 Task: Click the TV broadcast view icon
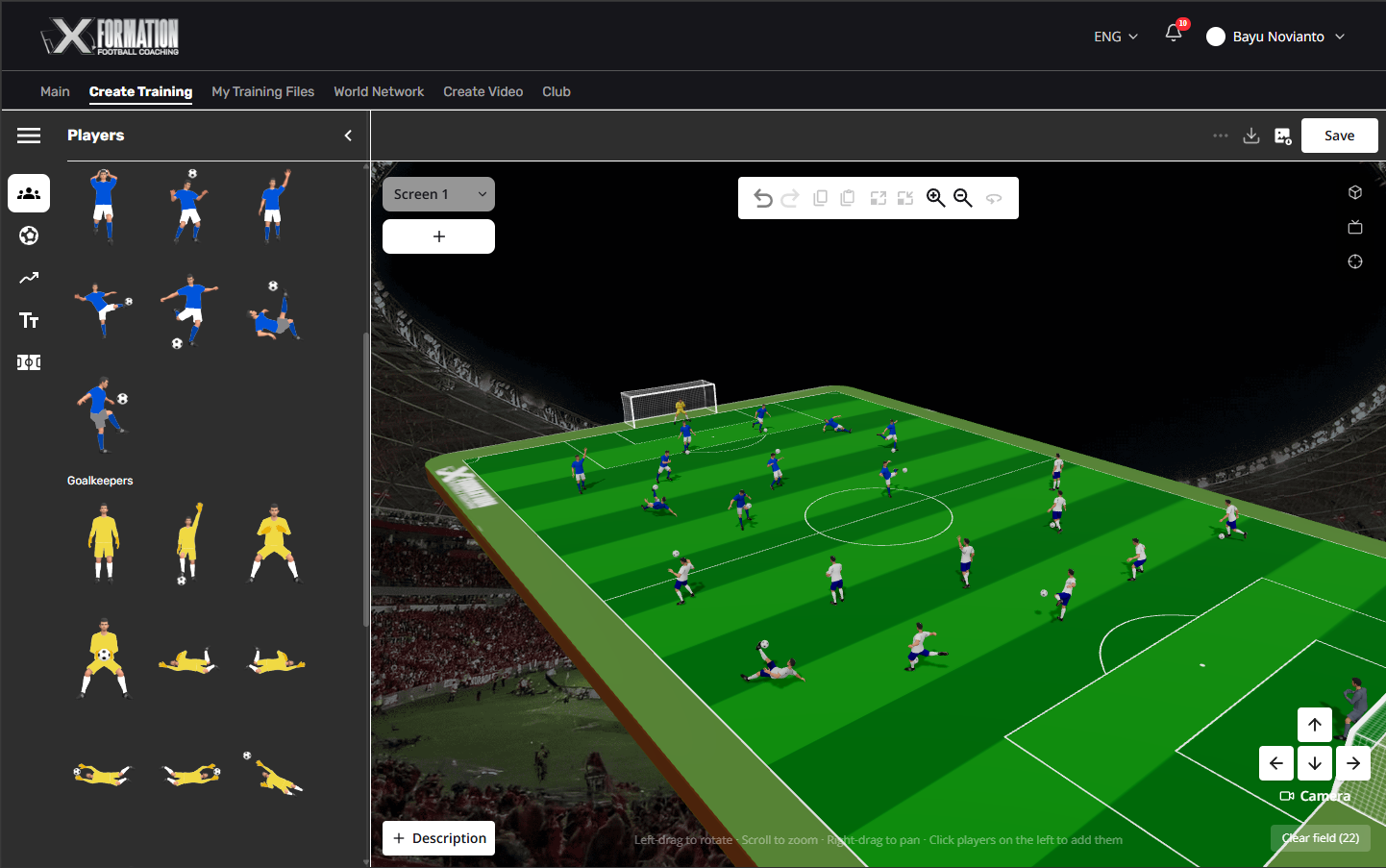tap(1355, 227)
